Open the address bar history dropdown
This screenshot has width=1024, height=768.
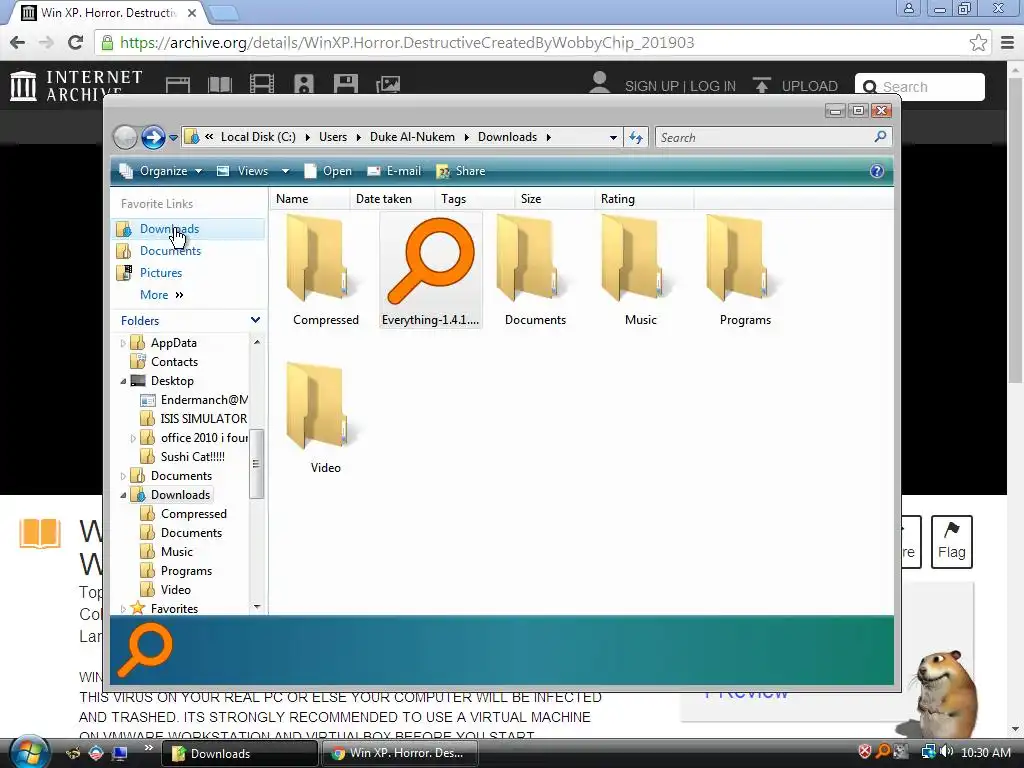point(613,137)
